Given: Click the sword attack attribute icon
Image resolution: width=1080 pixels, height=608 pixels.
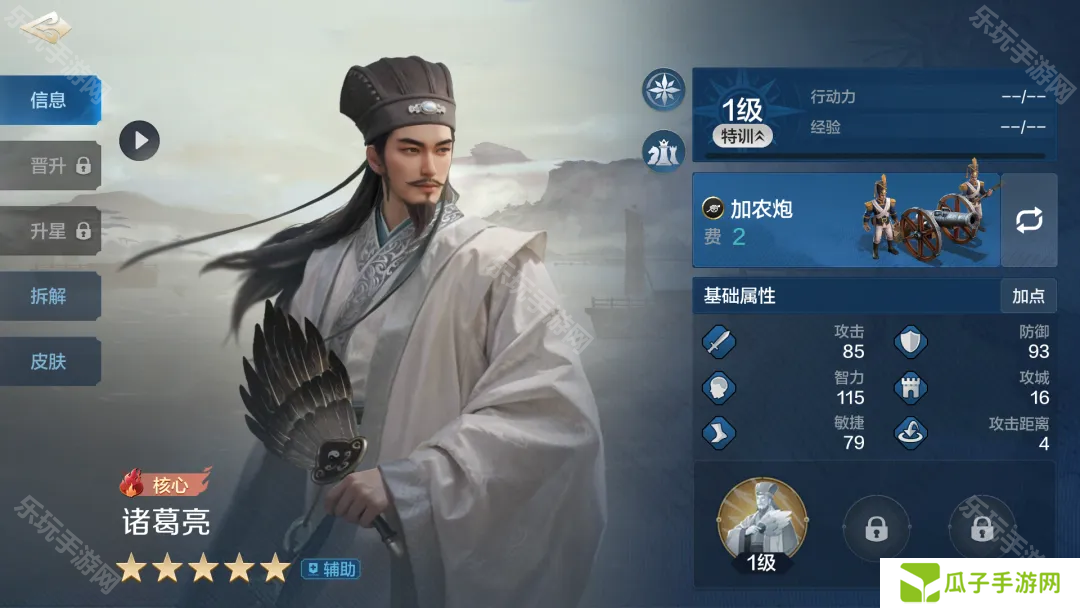Looking at the screenshot, I should pyautogui.click(x=718, y=342).
